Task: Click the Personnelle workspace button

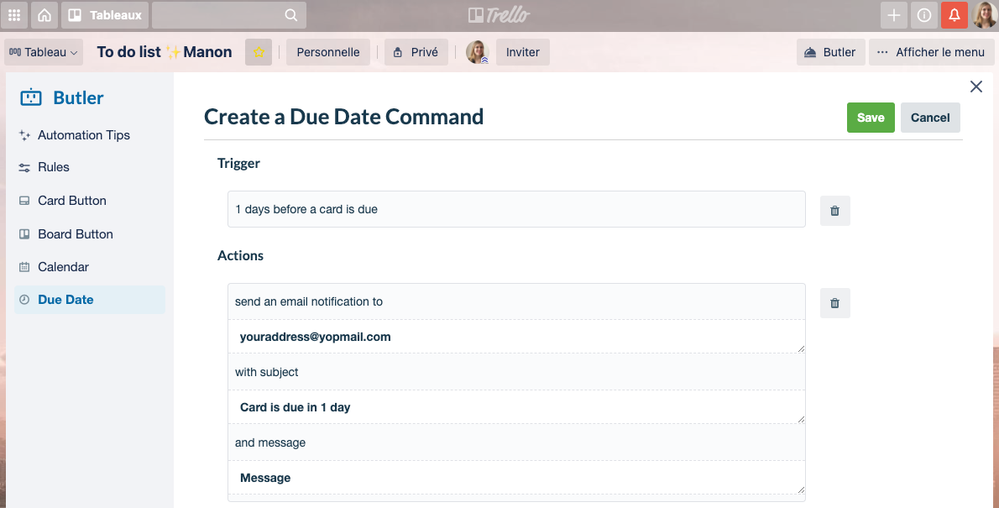Action: [x=328, y=52]
